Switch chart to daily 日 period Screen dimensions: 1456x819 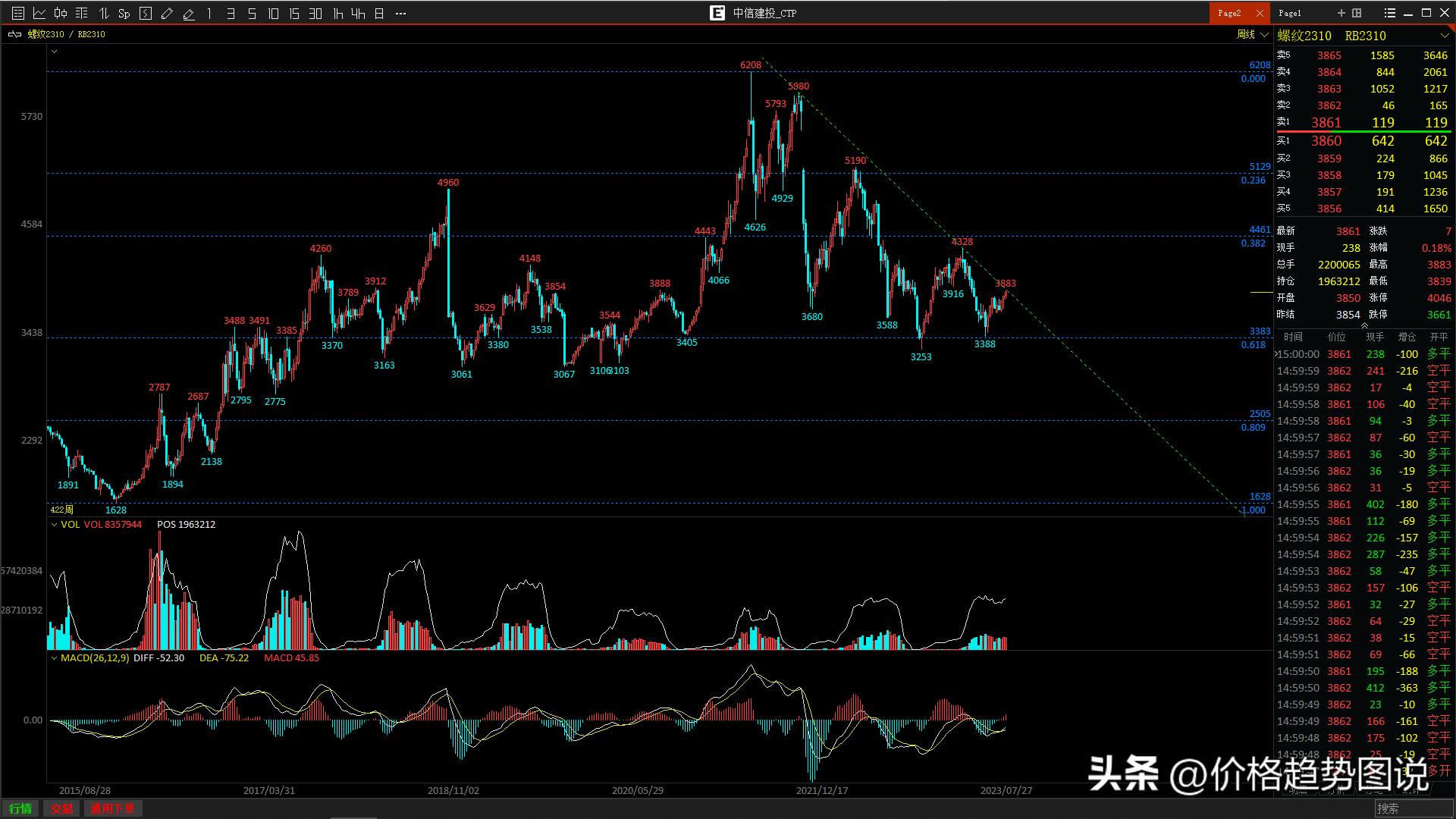pyautogui.click(x=379, y=13)
